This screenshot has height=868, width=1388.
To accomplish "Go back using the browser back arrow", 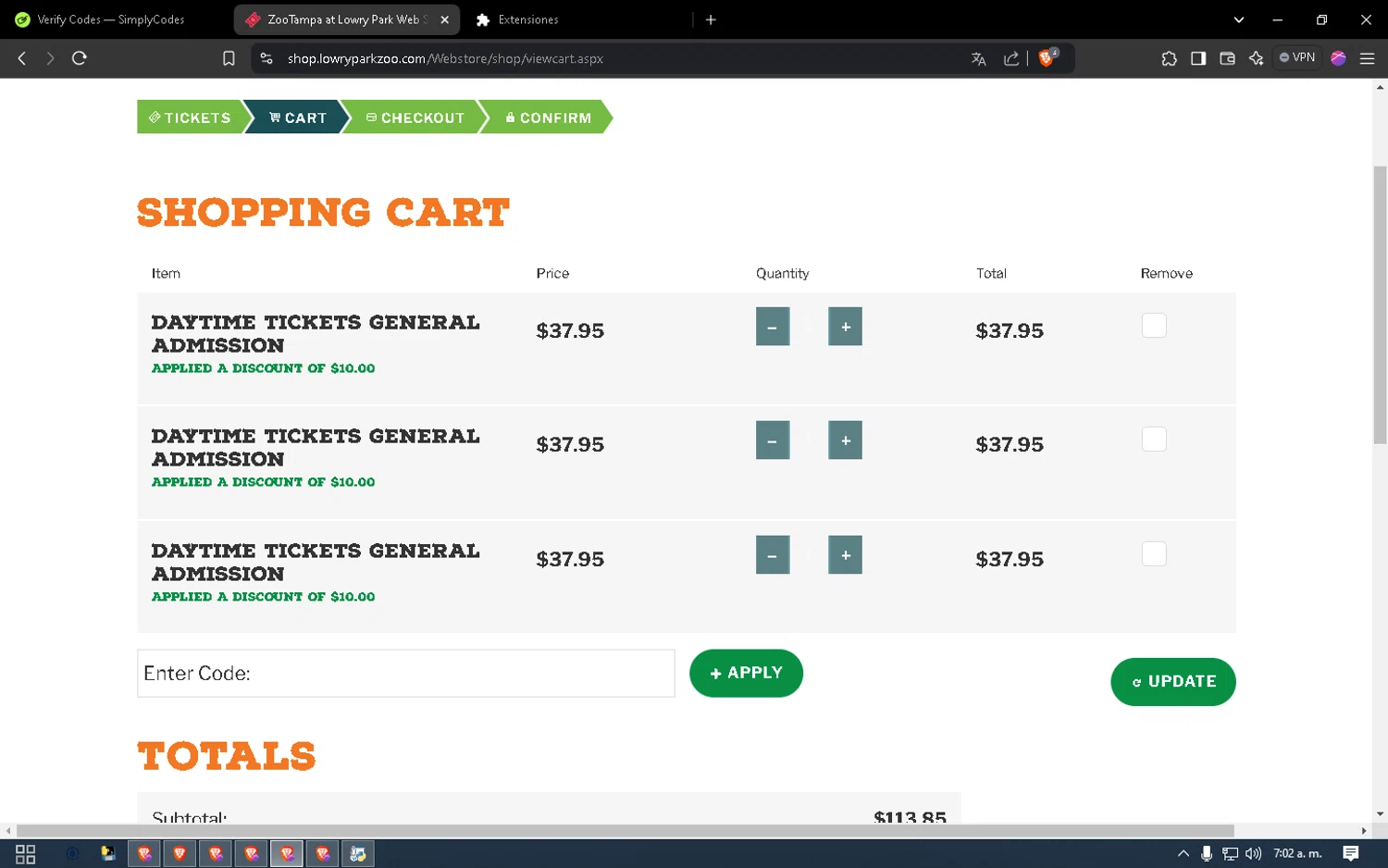I will click(22, 58).
